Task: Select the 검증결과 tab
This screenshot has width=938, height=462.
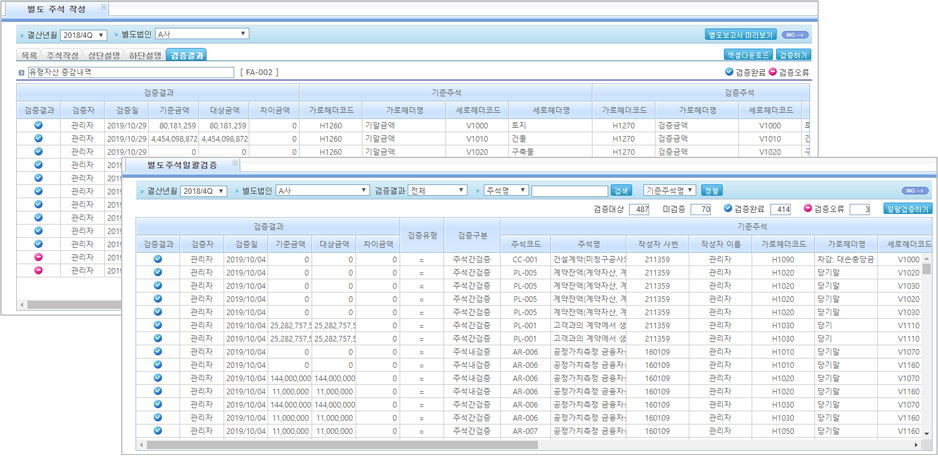Action: tap(186, 55)
